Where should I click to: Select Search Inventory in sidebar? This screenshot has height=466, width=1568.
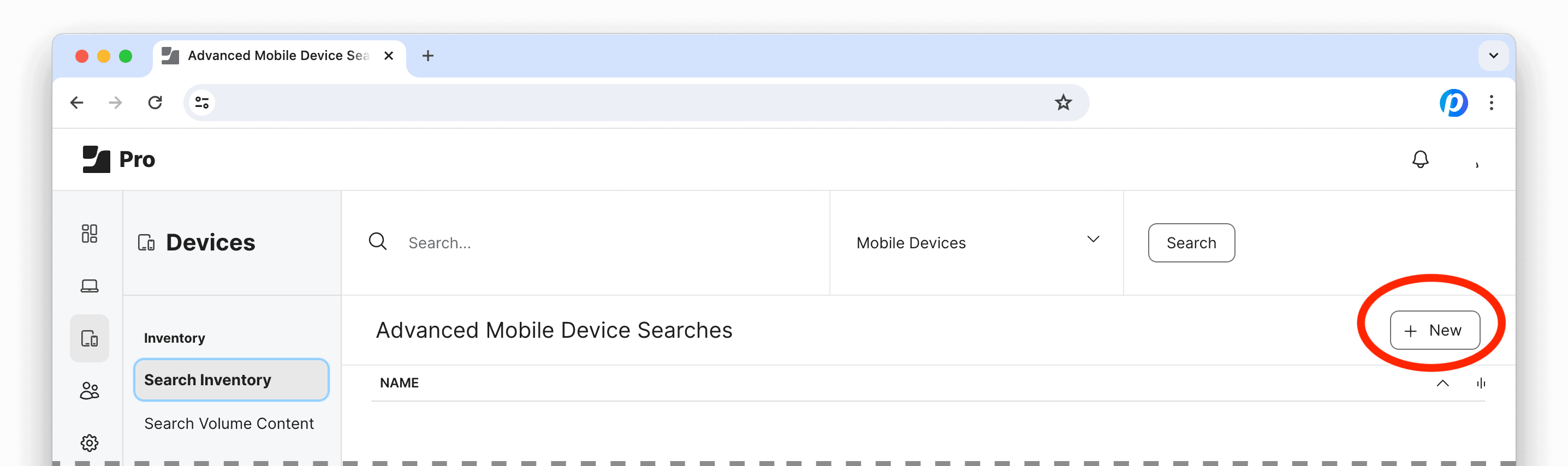pos(231,380)
